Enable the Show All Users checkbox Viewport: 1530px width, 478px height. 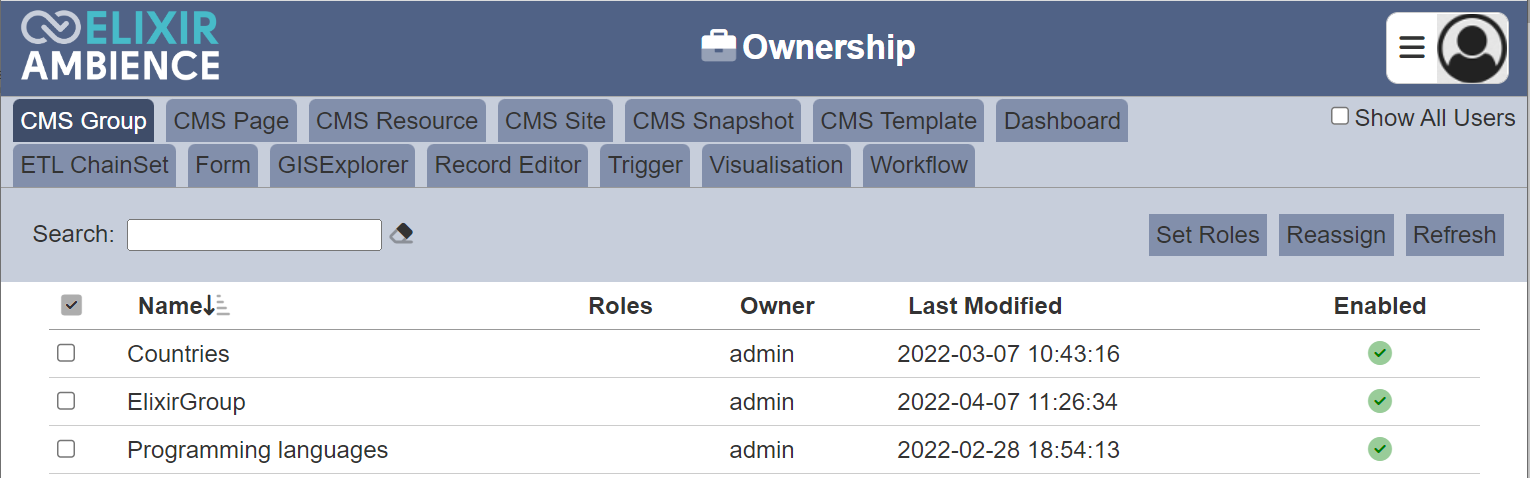[x=1340, y=117]
